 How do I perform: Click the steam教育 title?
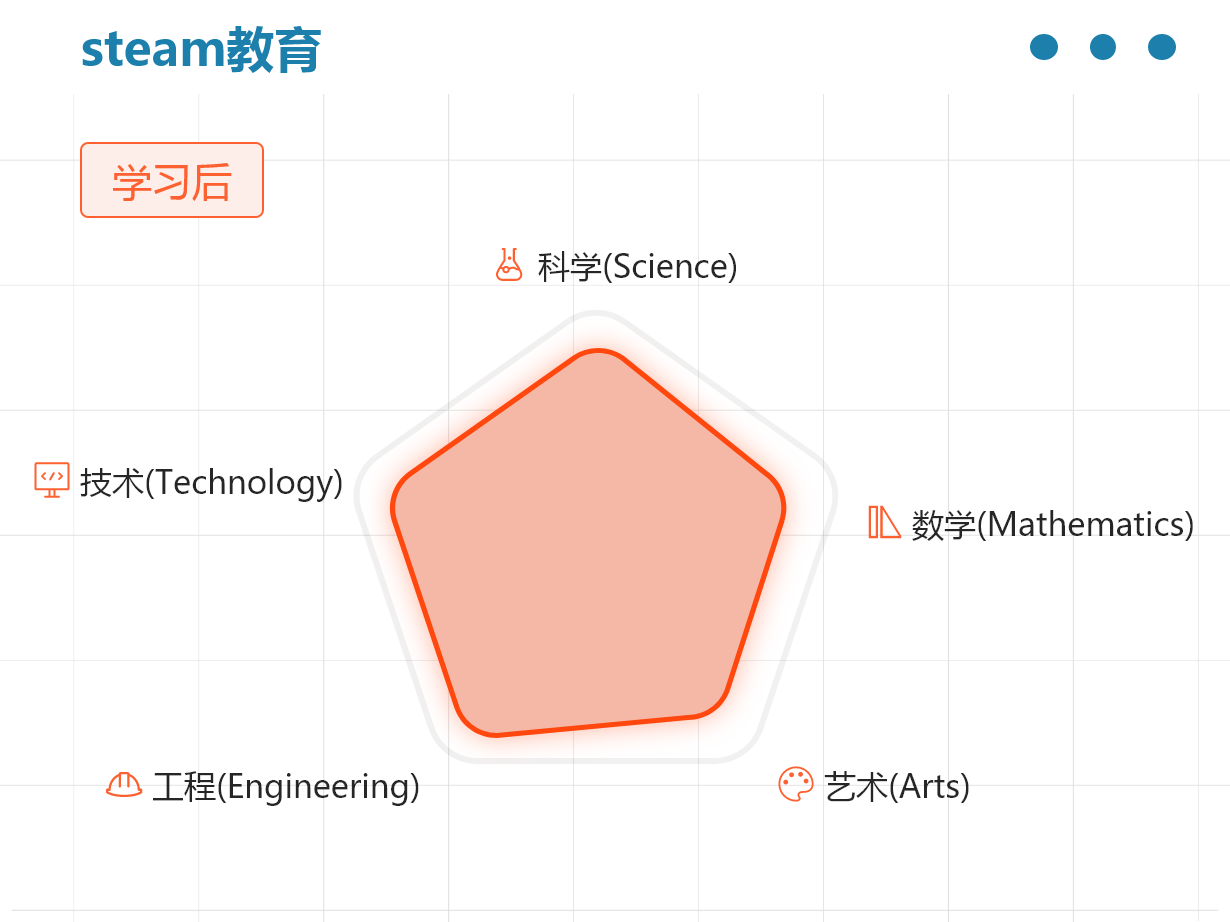(x=201, y=49)
